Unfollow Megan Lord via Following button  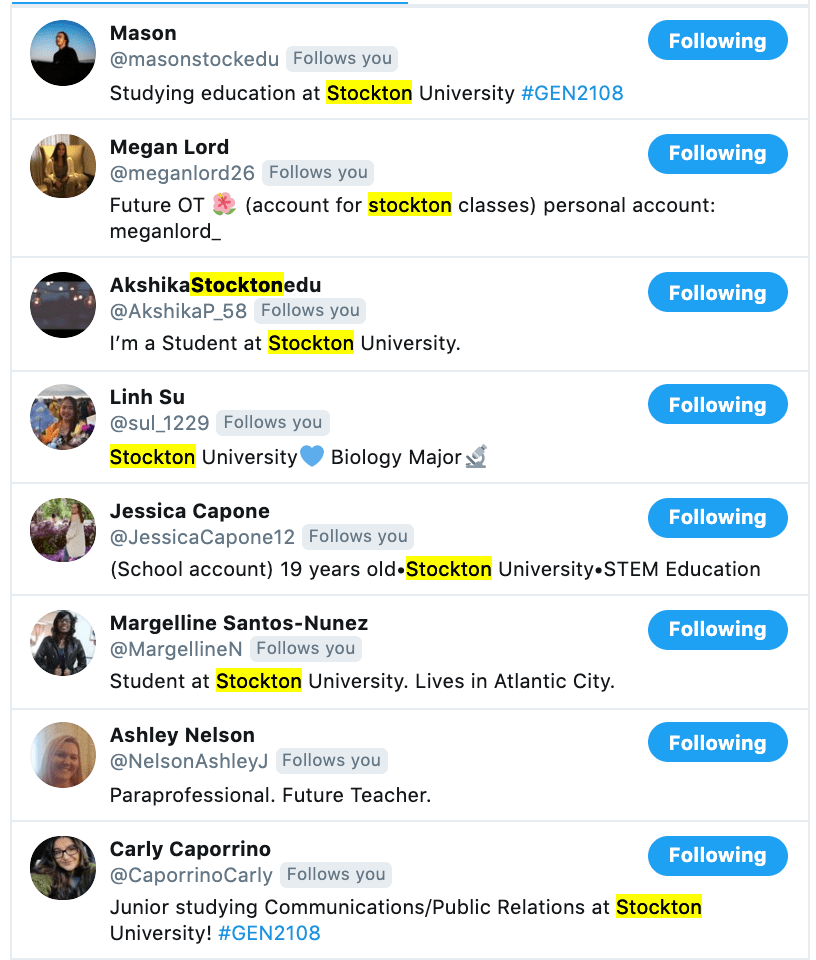click(717, 153)
